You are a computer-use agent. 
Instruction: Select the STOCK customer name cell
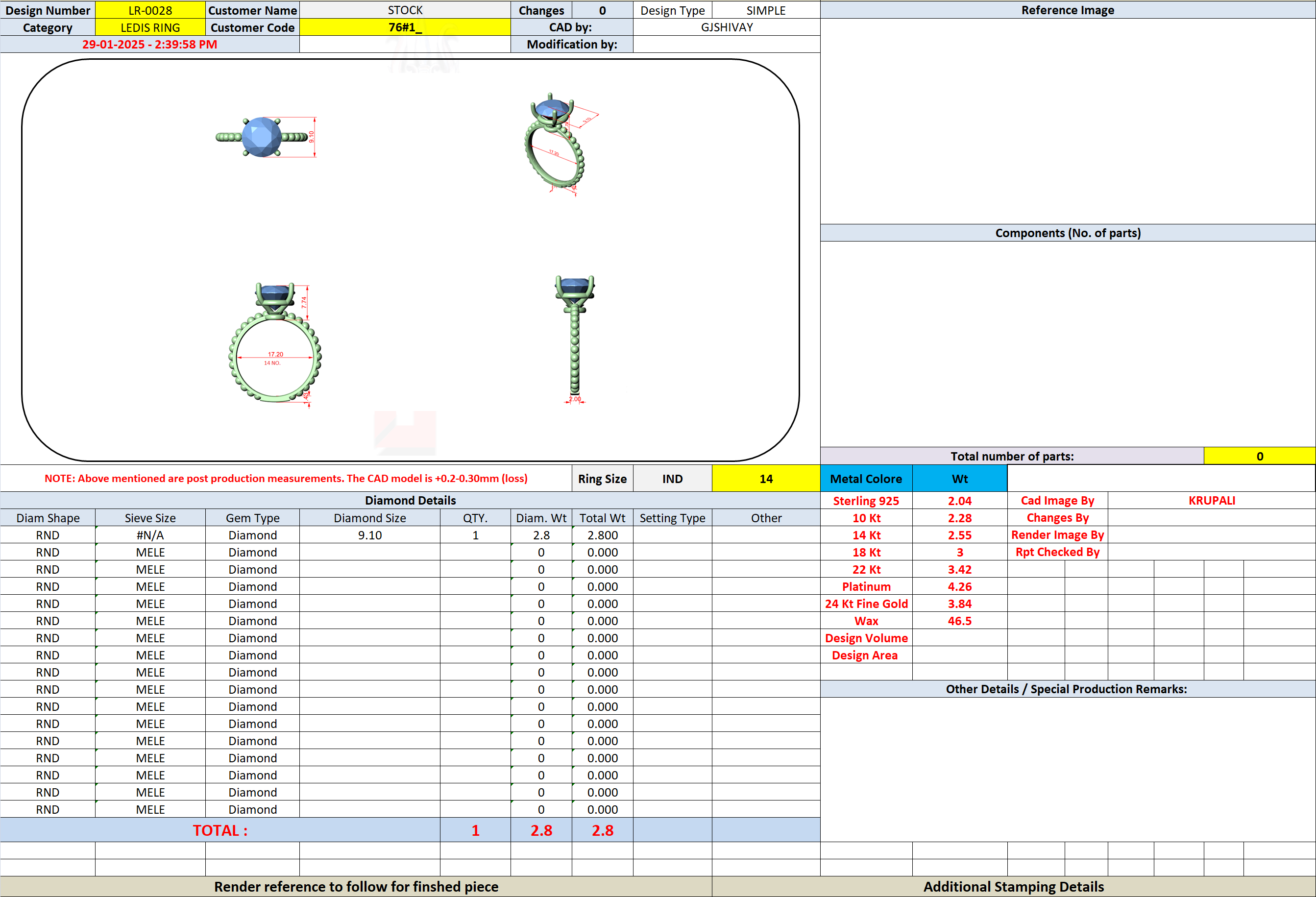pos(405,10)
